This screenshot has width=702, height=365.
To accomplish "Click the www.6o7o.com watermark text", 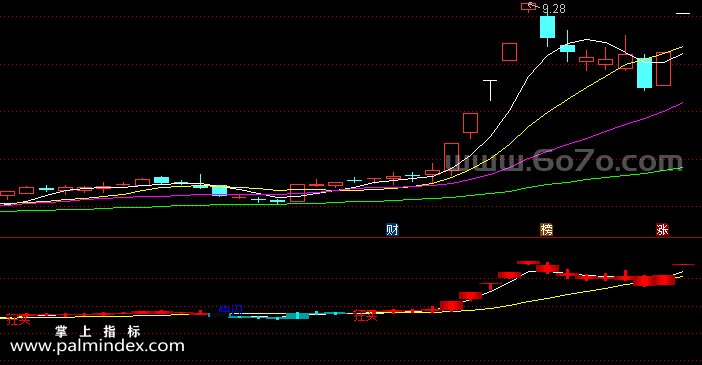I will [x=563, y=161].
